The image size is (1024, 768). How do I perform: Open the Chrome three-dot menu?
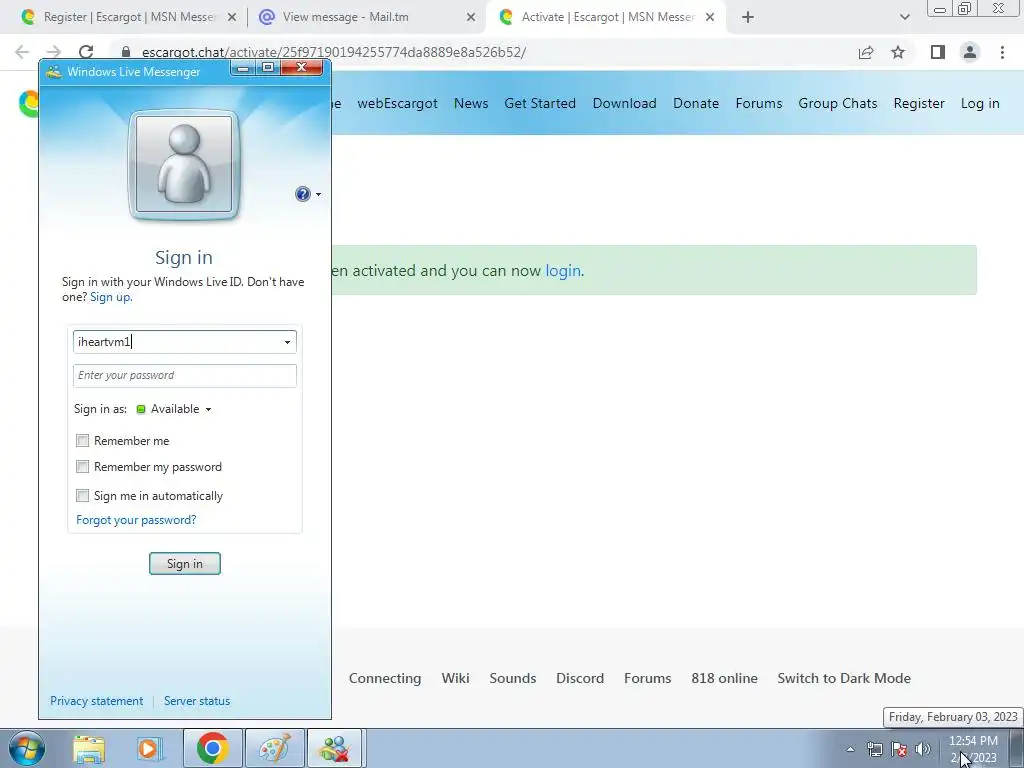tap(1002, 52)
